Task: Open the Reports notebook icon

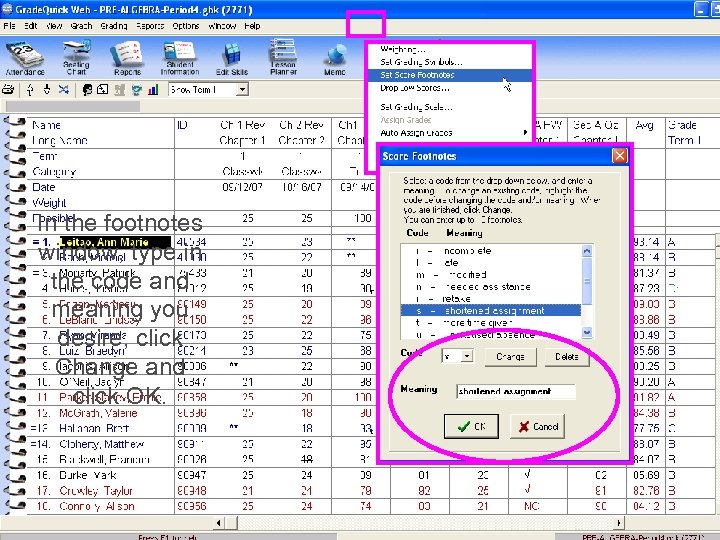Action: click(127, 58)
